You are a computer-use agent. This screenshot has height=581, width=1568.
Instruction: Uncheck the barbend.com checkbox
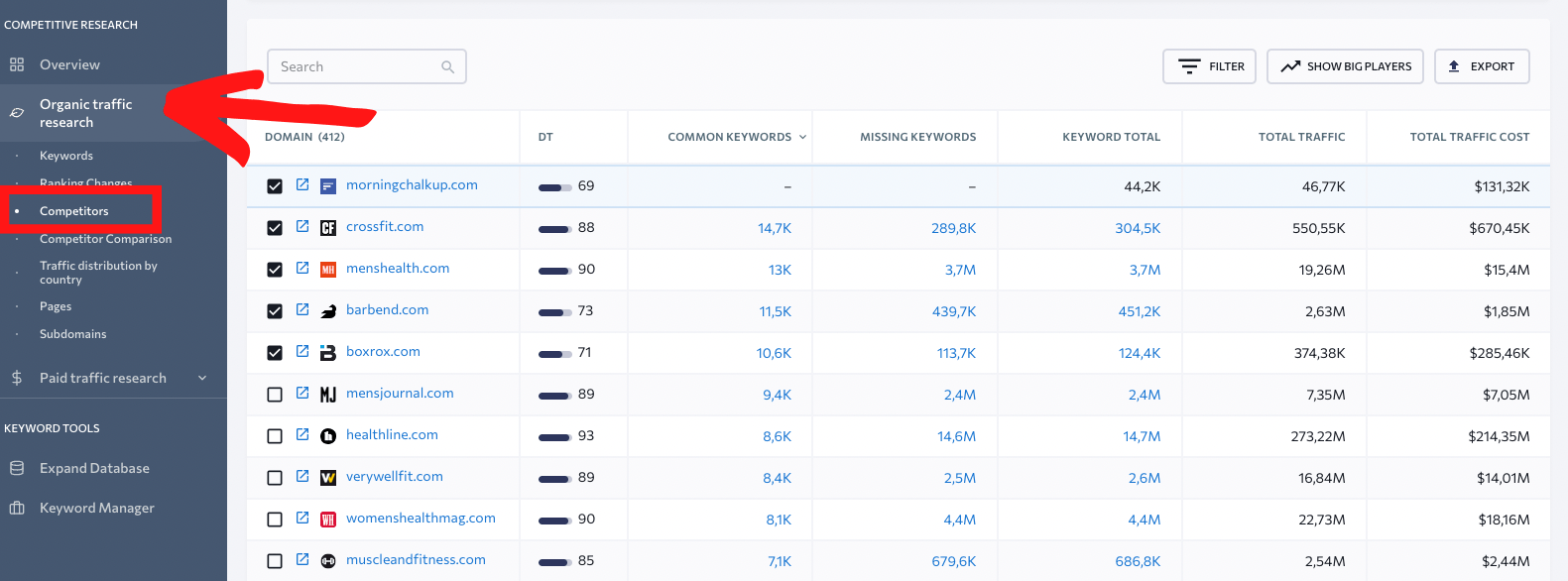[275, 311]
